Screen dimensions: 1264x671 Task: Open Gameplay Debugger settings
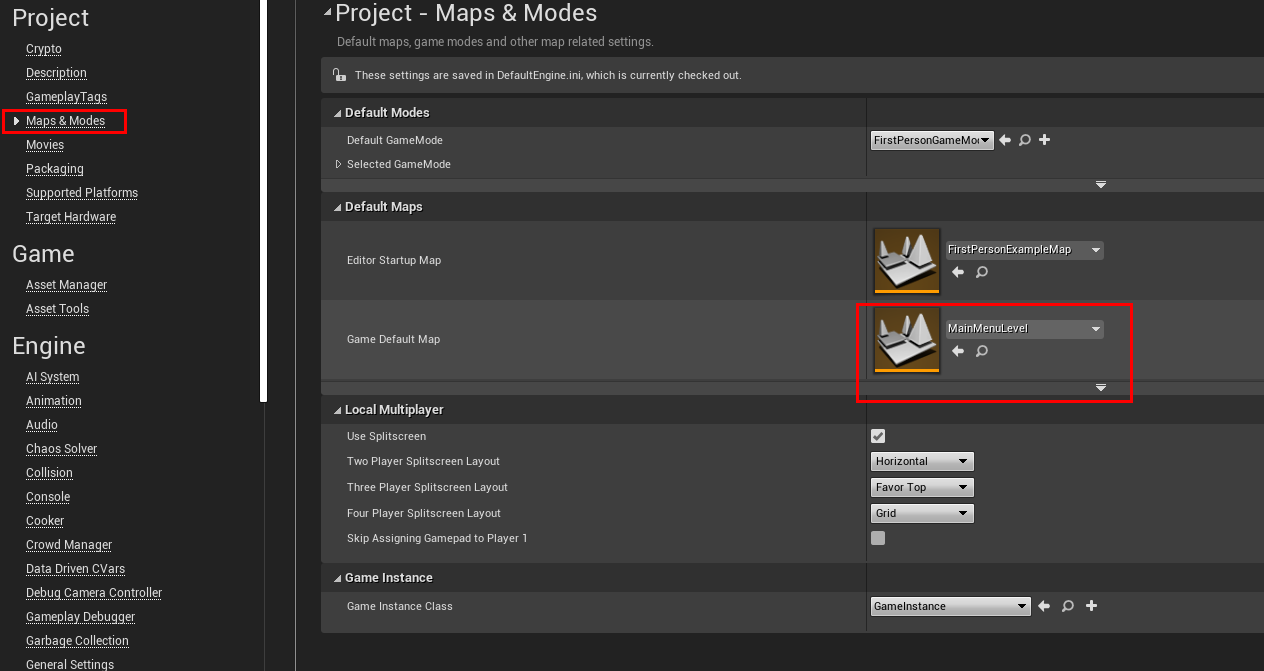tap(80, 617)
